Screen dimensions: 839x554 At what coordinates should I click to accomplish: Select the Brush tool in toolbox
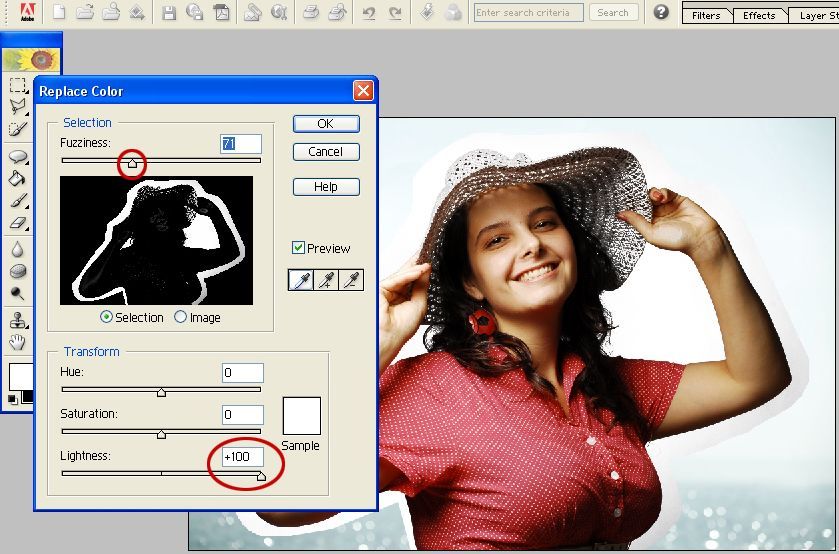click(x=18, y=201)
